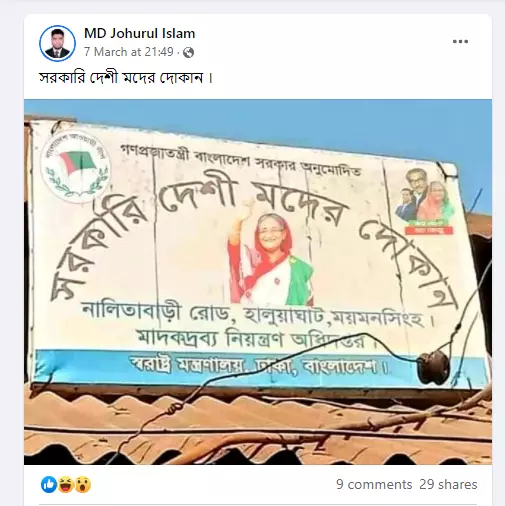
Task: Click the waving woman portrait in the photo
Action: coord(271,259)
